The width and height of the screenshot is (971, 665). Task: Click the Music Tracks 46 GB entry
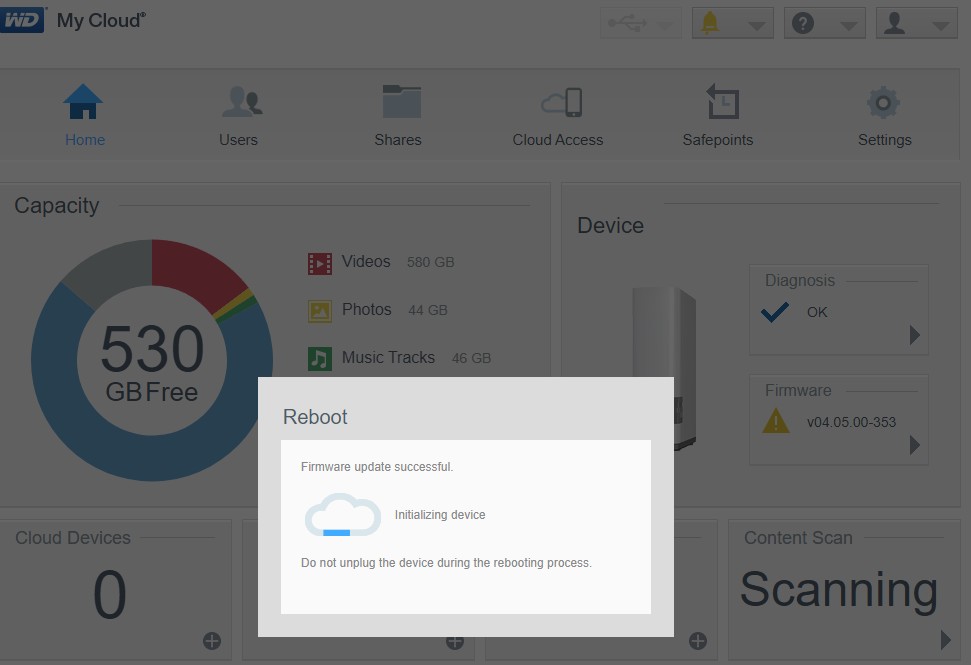tap(399, 358)
